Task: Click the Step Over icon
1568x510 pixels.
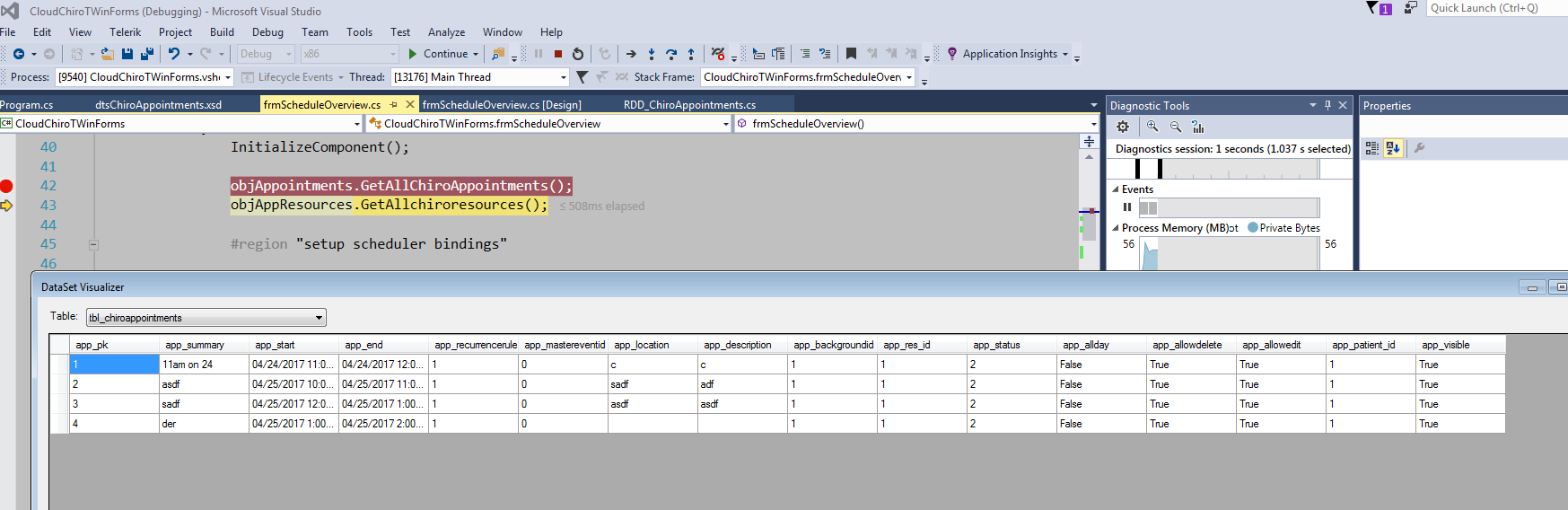Action: tap(671, 54)
